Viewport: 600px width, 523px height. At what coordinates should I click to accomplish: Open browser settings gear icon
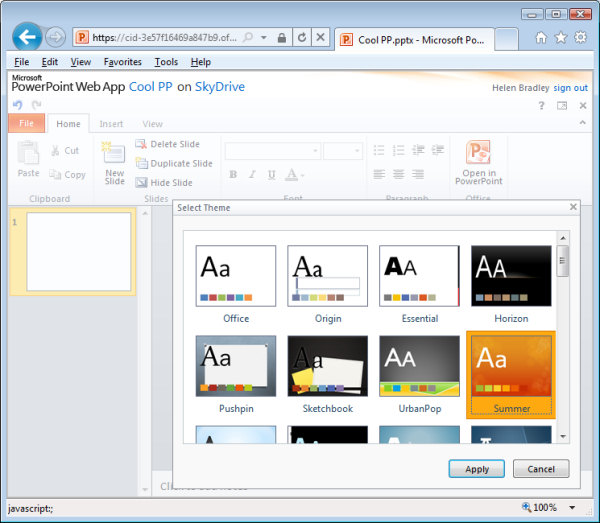[x=580, y=37]
